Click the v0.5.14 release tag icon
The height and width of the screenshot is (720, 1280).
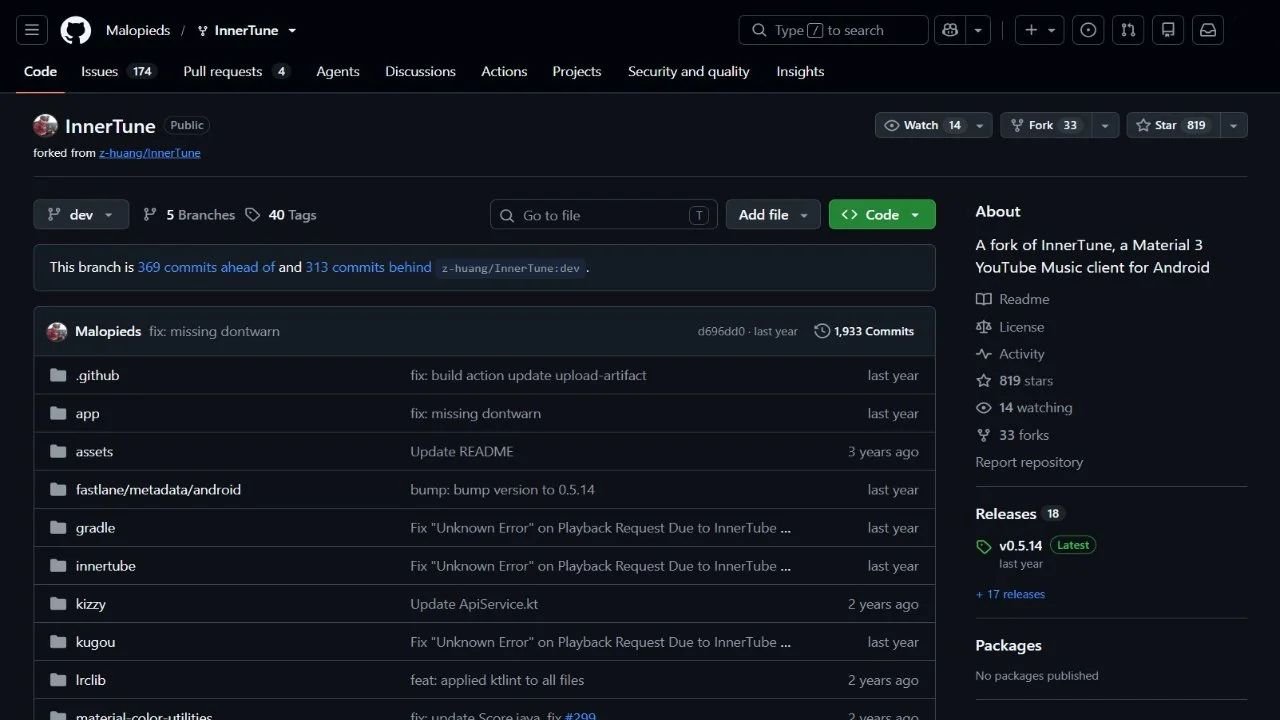click(984, 546)
